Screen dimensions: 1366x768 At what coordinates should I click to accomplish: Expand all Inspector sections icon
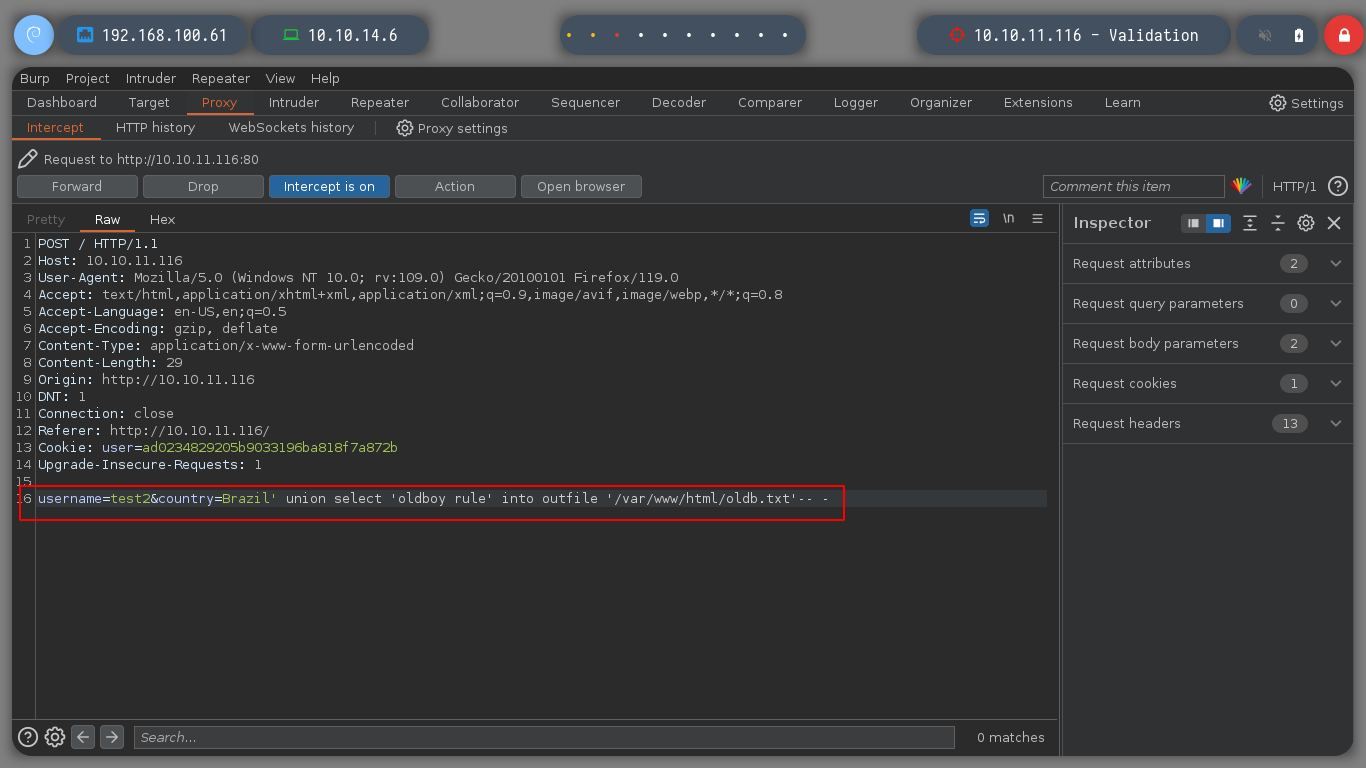1250,223
